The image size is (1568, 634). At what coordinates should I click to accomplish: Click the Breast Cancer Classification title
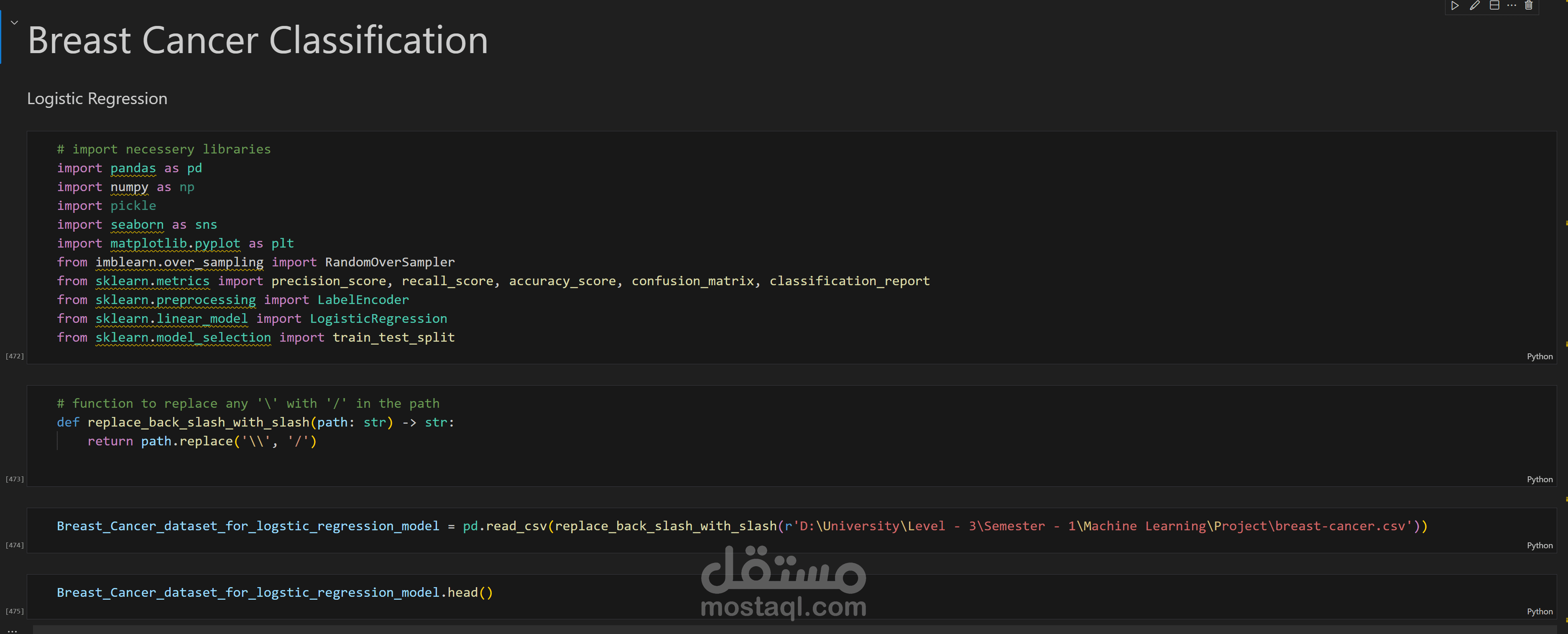pyautogui.click(x=258, y=40)
